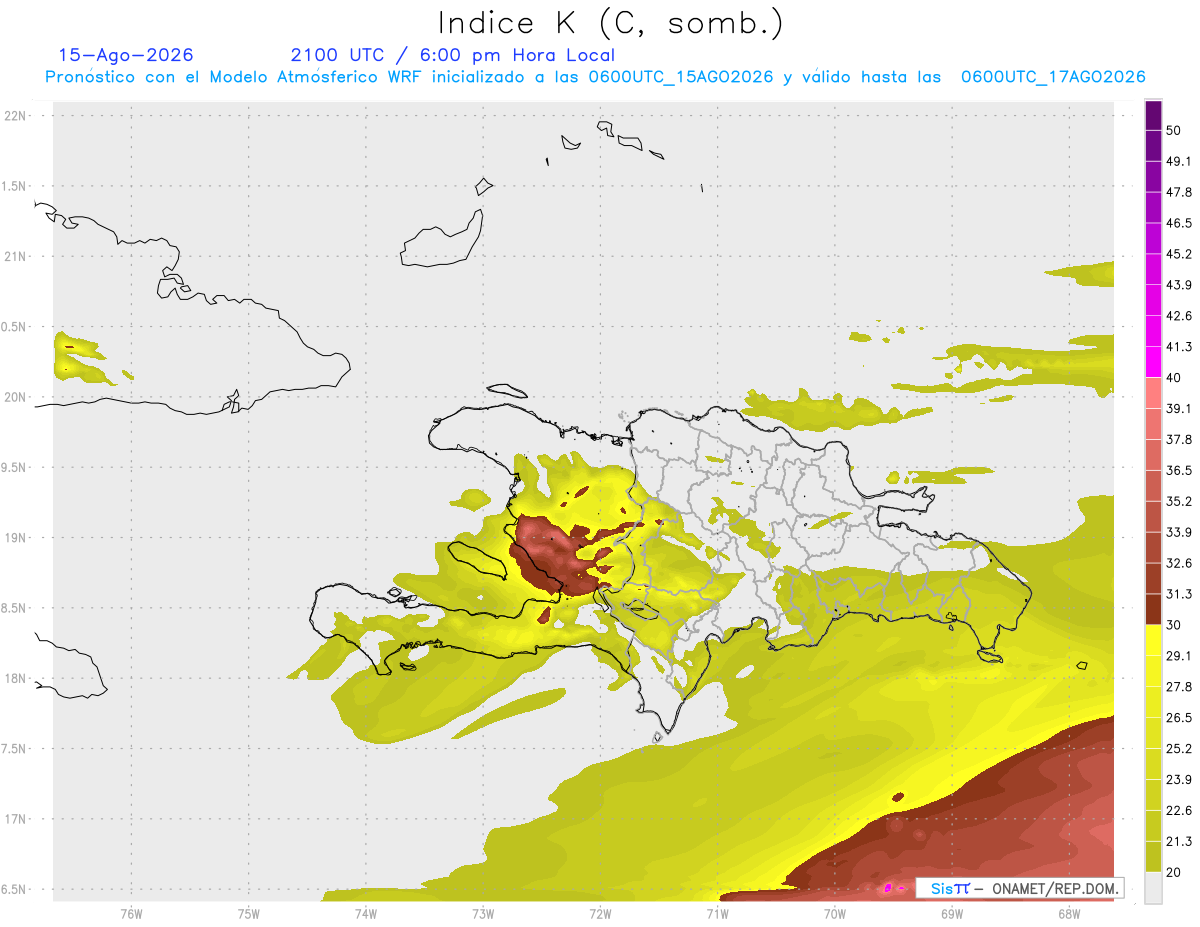Click the '22N' latitude label
The height and width of the screenshot is (927, 1200).
(x=16, y=116)
